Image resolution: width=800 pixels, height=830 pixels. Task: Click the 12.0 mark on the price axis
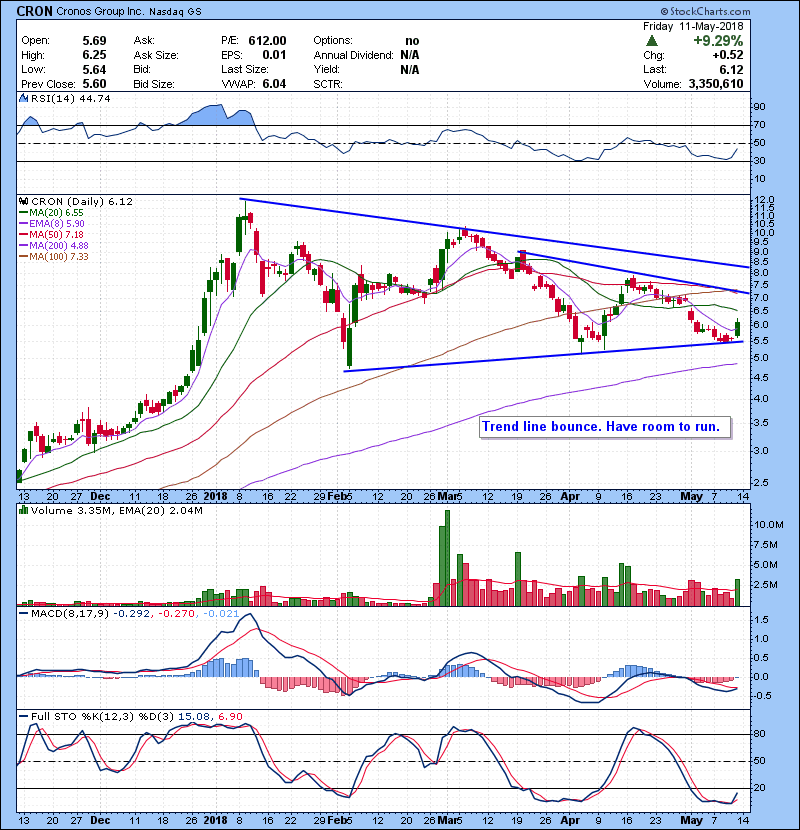pos(765,200)
